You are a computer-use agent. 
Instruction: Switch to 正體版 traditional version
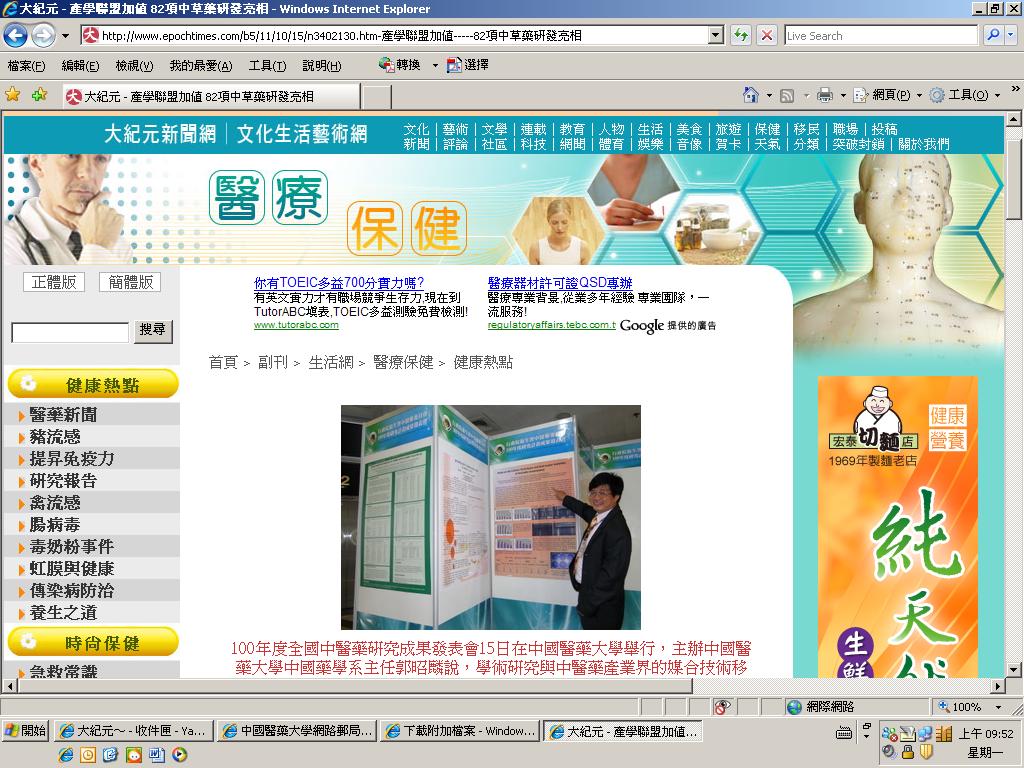[x=54, y=282]
